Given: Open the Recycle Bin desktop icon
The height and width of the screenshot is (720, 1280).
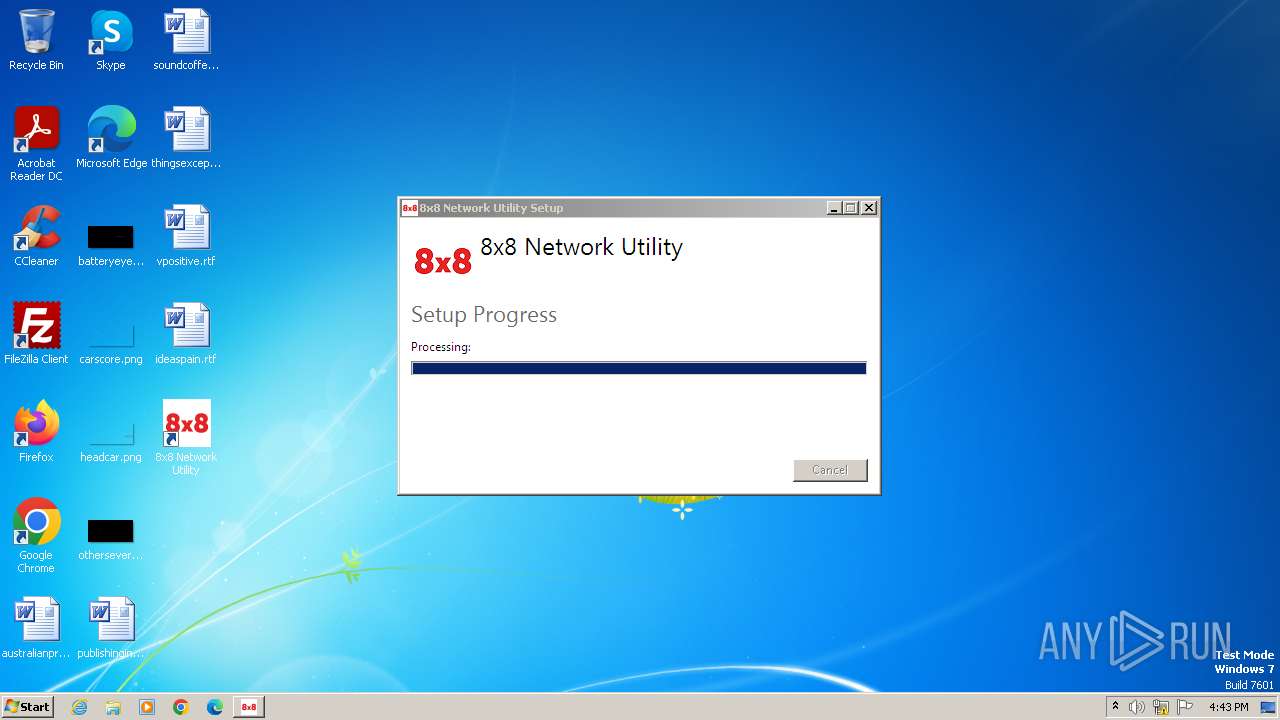Looking at the screenshot, I should (36, 40).
